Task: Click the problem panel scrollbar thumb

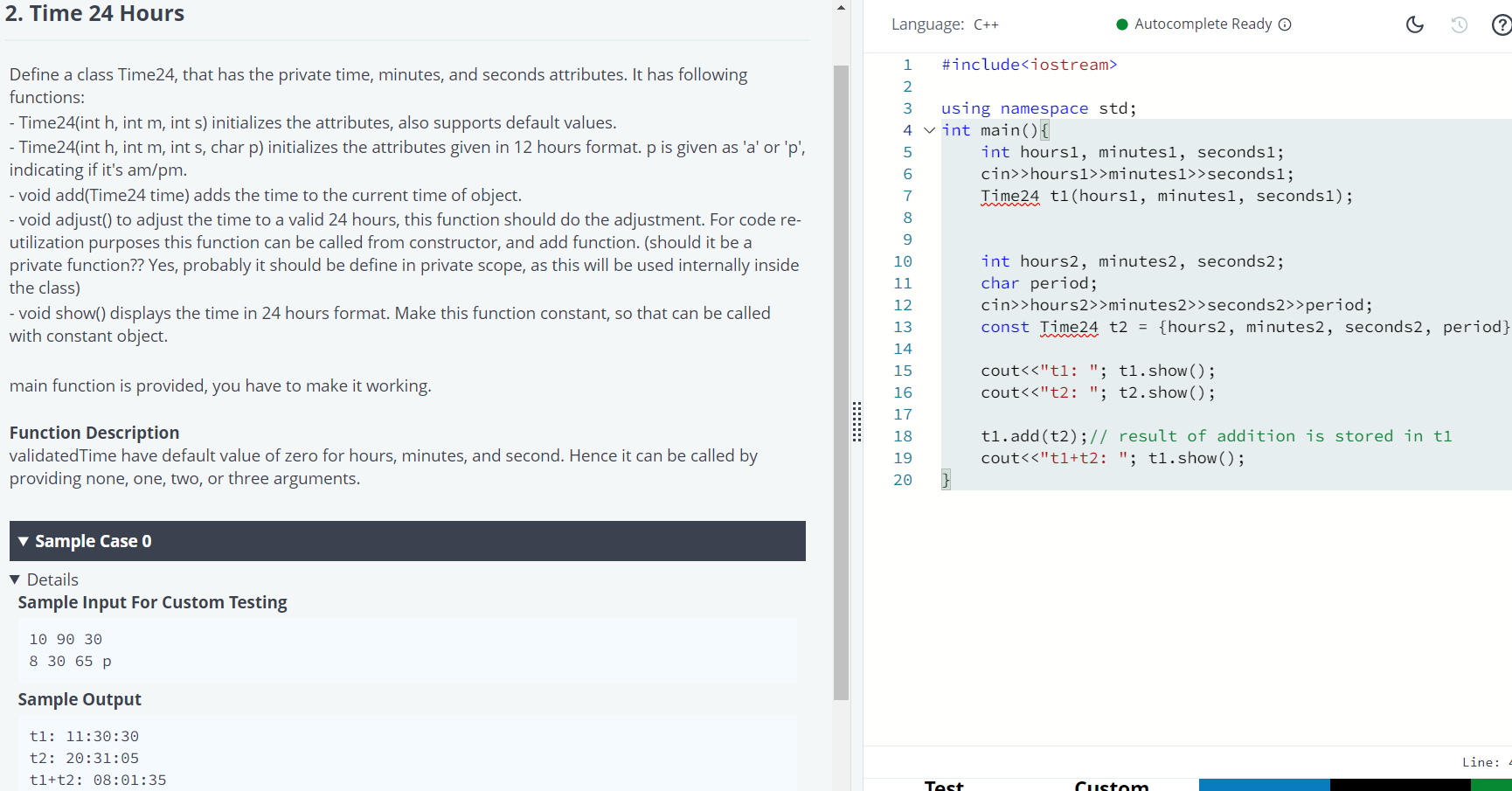Action: pos(841,383)
